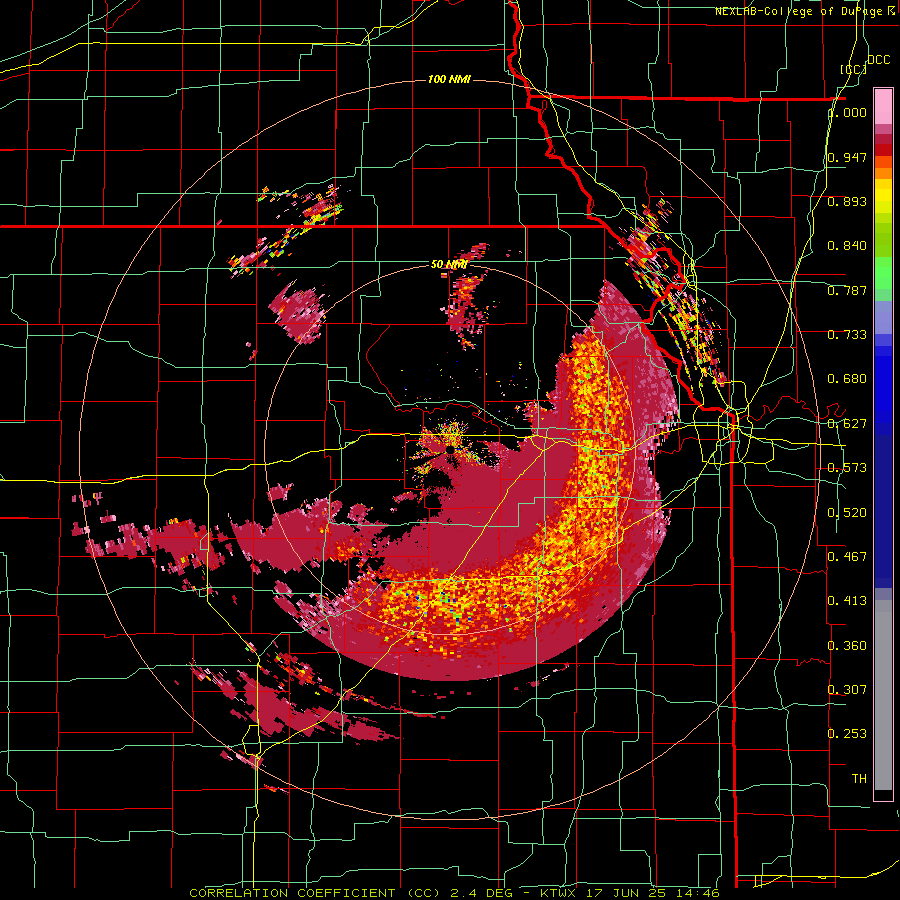The height and width of the screenshot is (900, 900).
Task: Select the 0.253 legend value
Action: coord(847,734)
